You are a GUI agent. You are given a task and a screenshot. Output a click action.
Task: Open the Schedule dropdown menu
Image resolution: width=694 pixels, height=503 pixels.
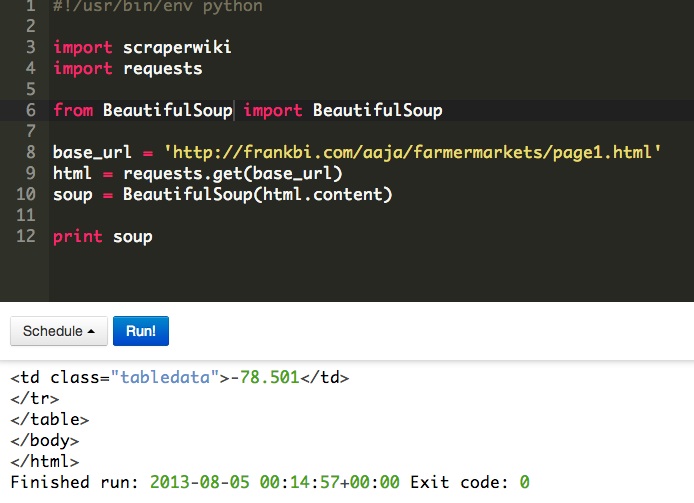(59, 331)
